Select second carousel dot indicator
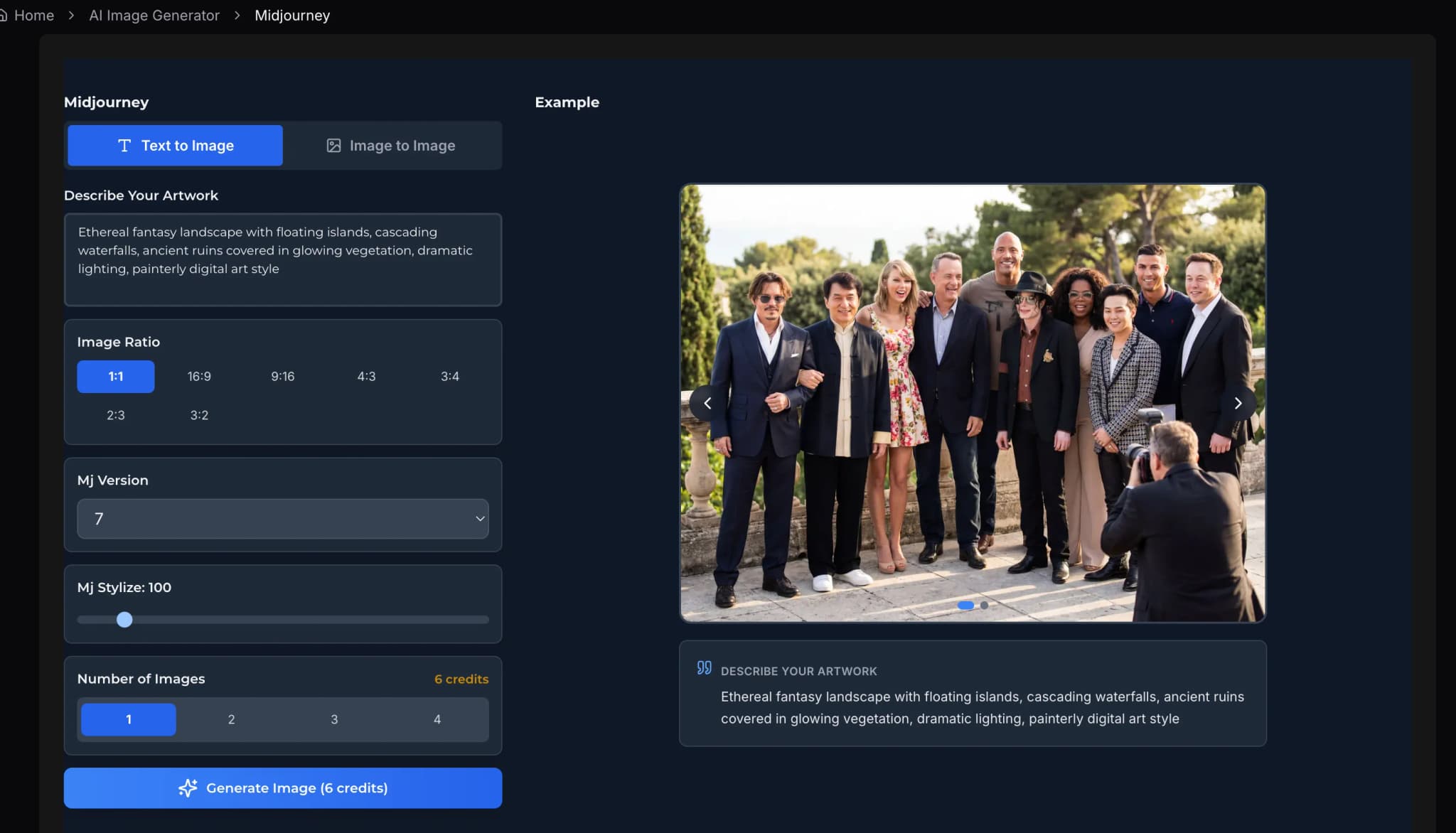Screen dimensions: 1456x833 pyautogui.click(x=984, y=606)
